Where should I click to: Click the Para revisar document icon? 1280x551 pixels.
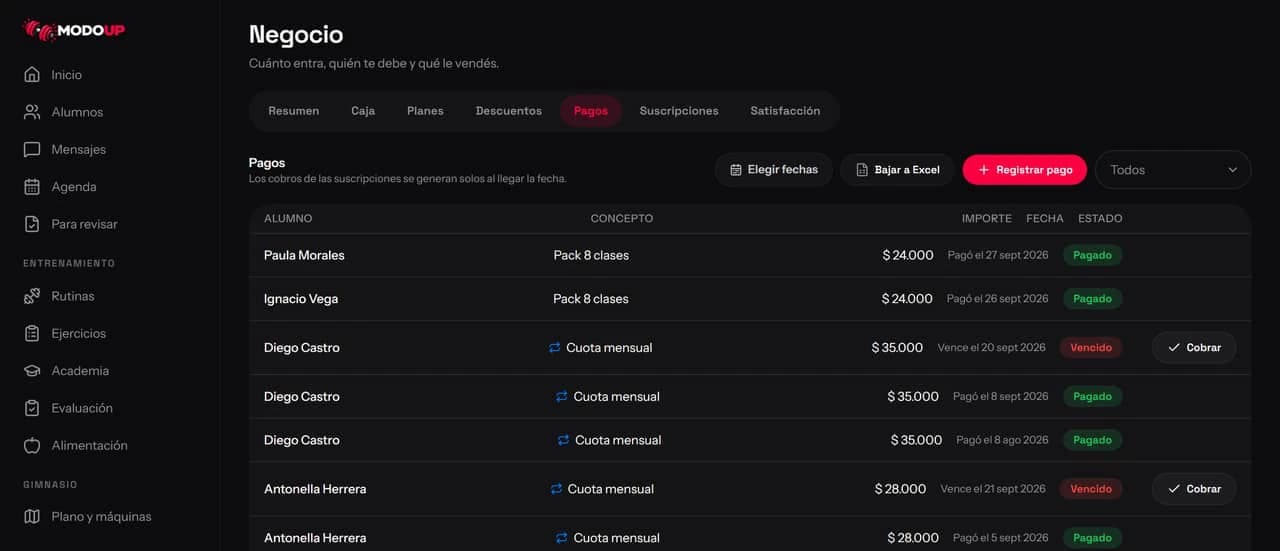[x=32, y=224]
